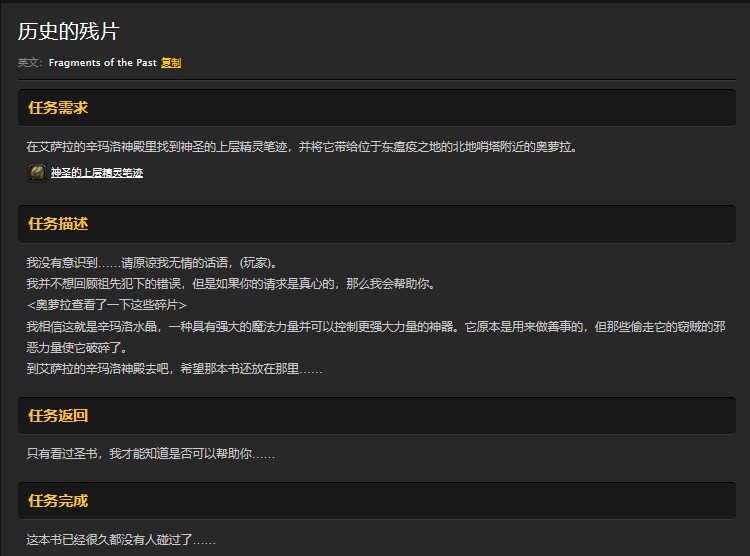
Task: Click the <奥萝拉查看了一下这些碎片> line
Action: 107,305
